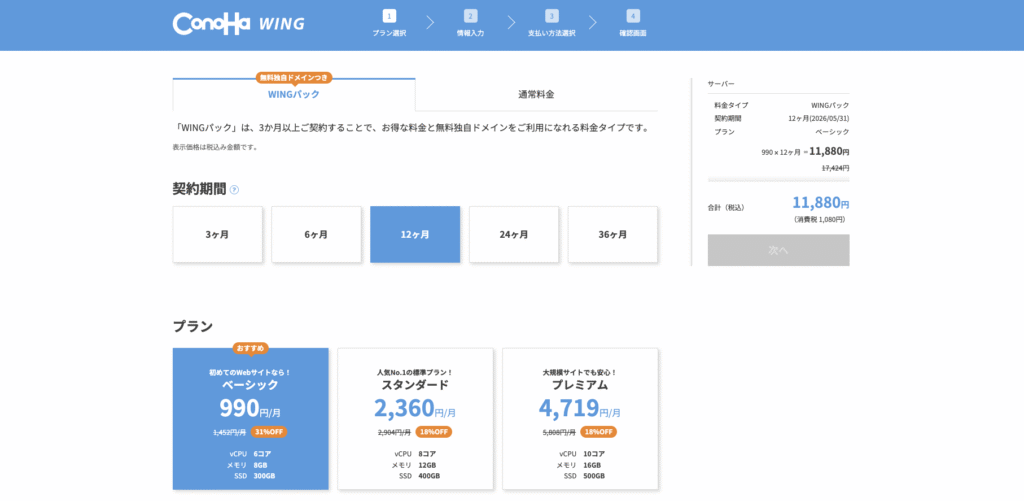Click the おすすめ badge on ベーシック

[x=251, y=347]
